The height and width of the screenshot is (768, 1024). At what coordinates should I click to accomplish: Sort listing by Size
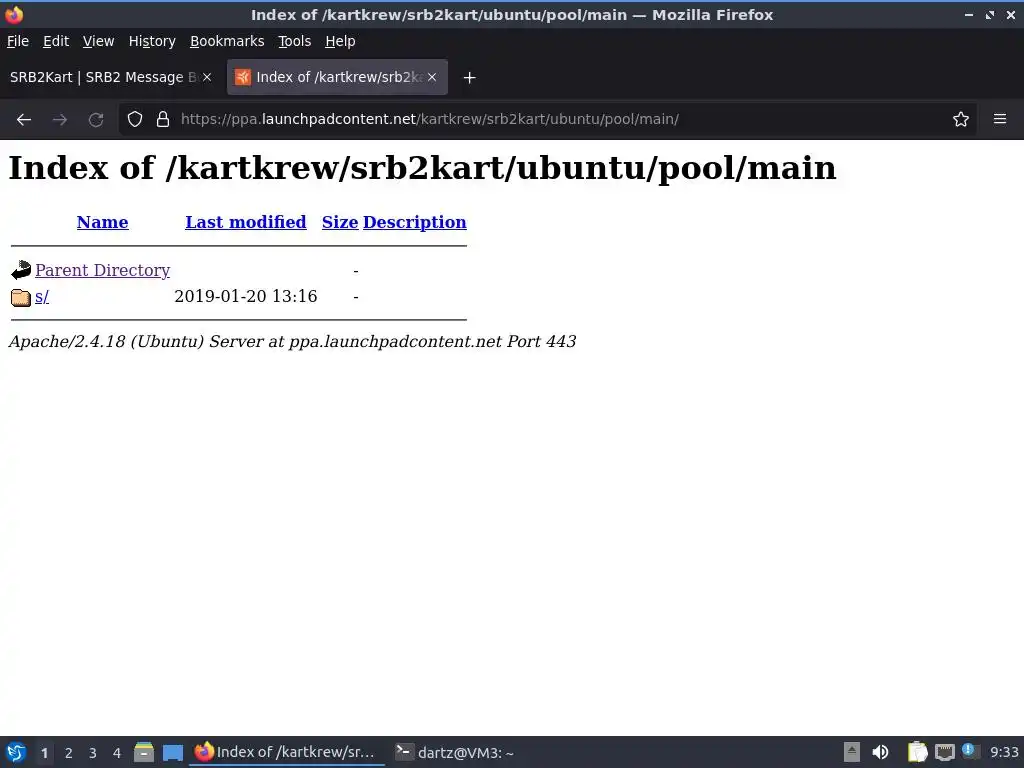(340, 222)
